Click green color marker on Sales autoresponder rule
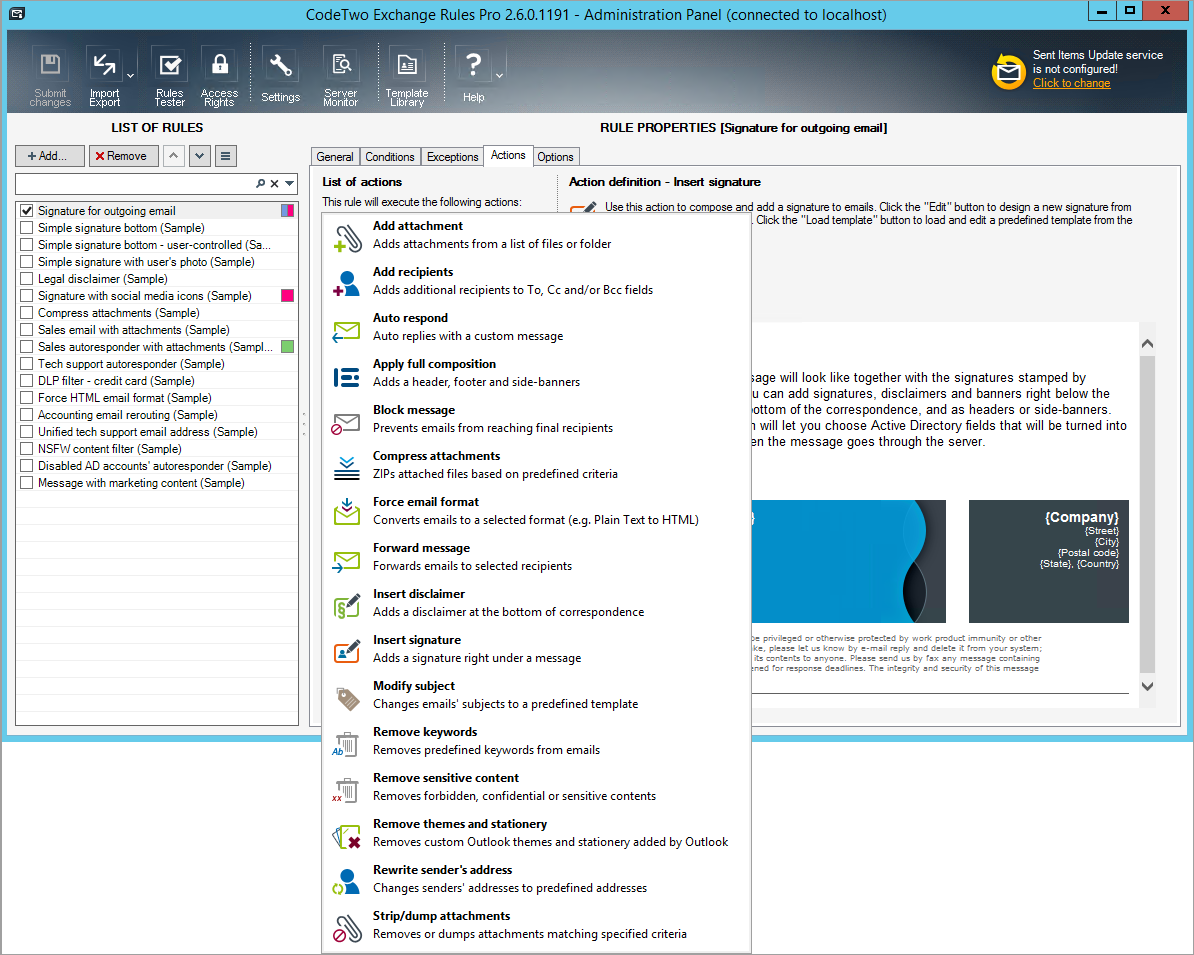The image size is (1194, 955). point(288,347)
